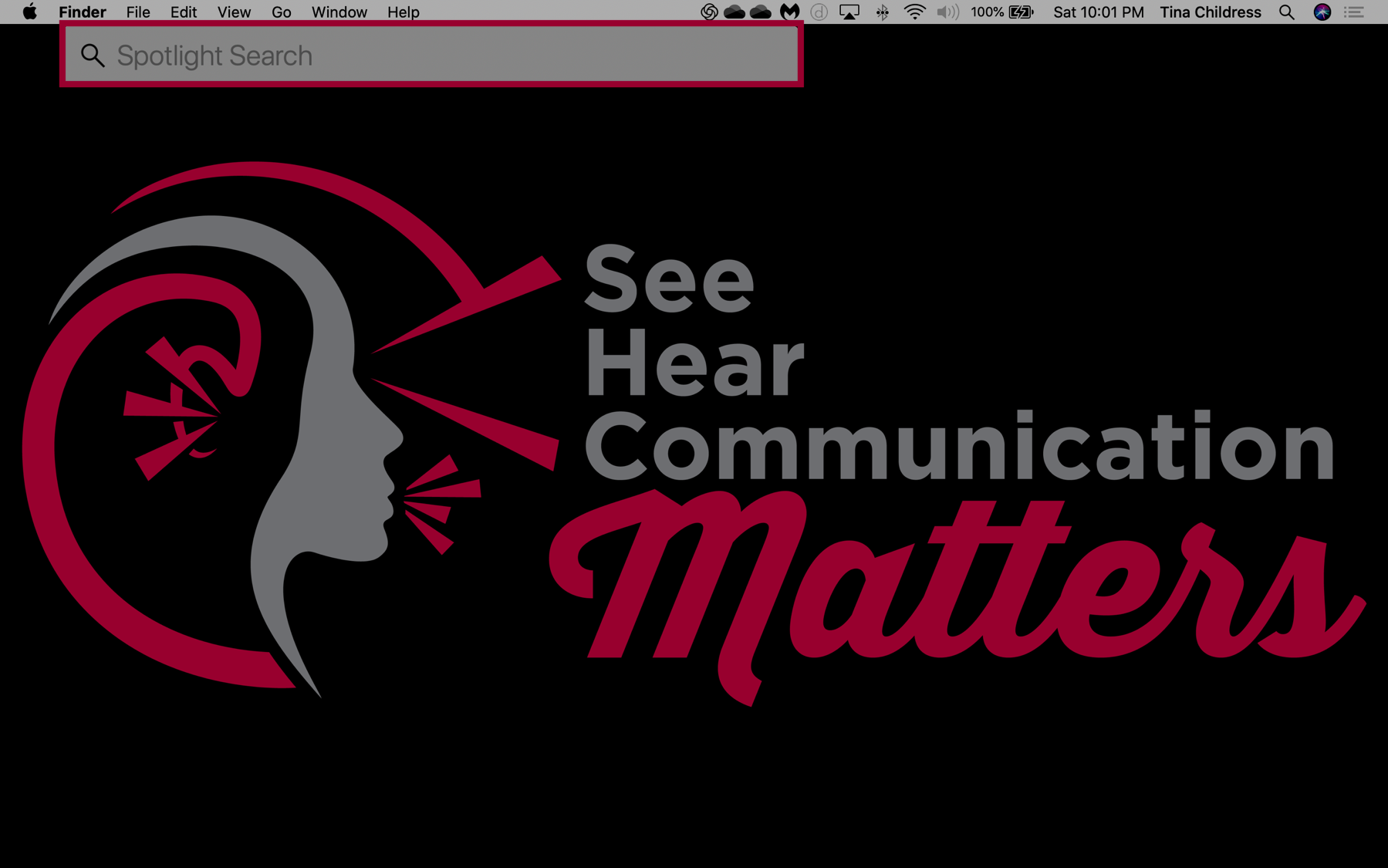Open the Help menu
Screen dimensions: 1388x868
403,12
